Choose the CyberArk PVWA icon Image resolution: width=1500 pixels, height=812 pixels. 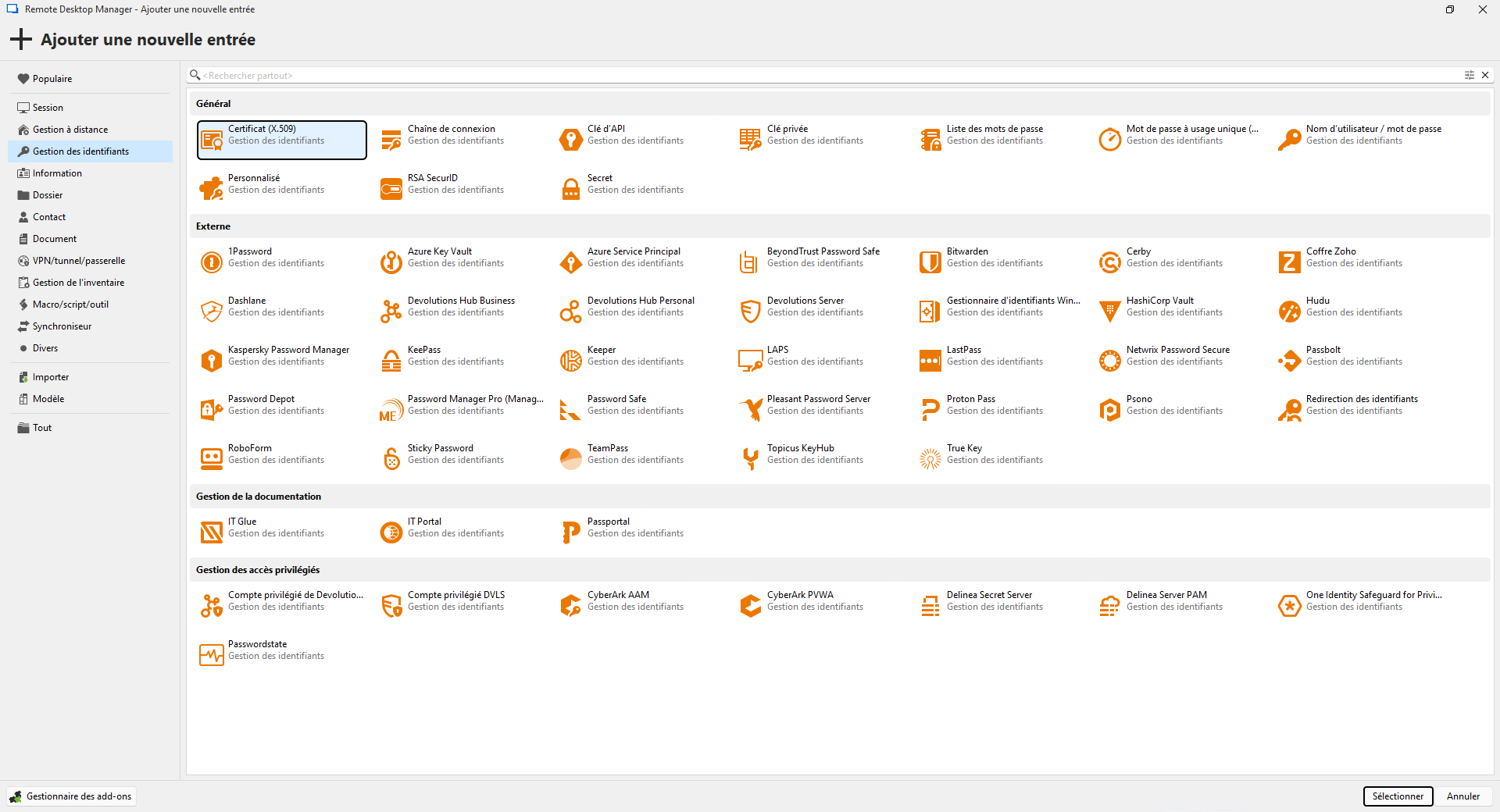click(x=751, y=606)
